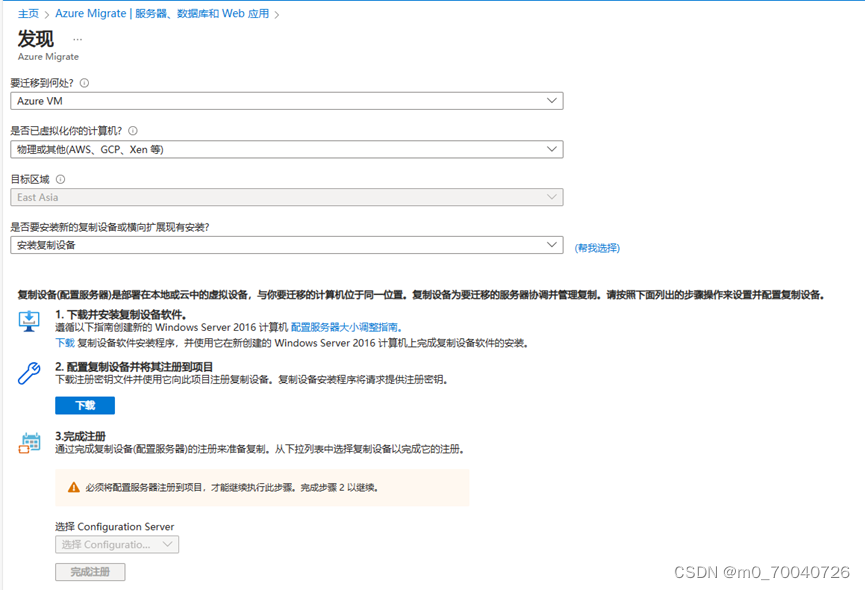Click the 下载 link for replication appliance installer
This screenshot has height=590, width=865.
65,343
